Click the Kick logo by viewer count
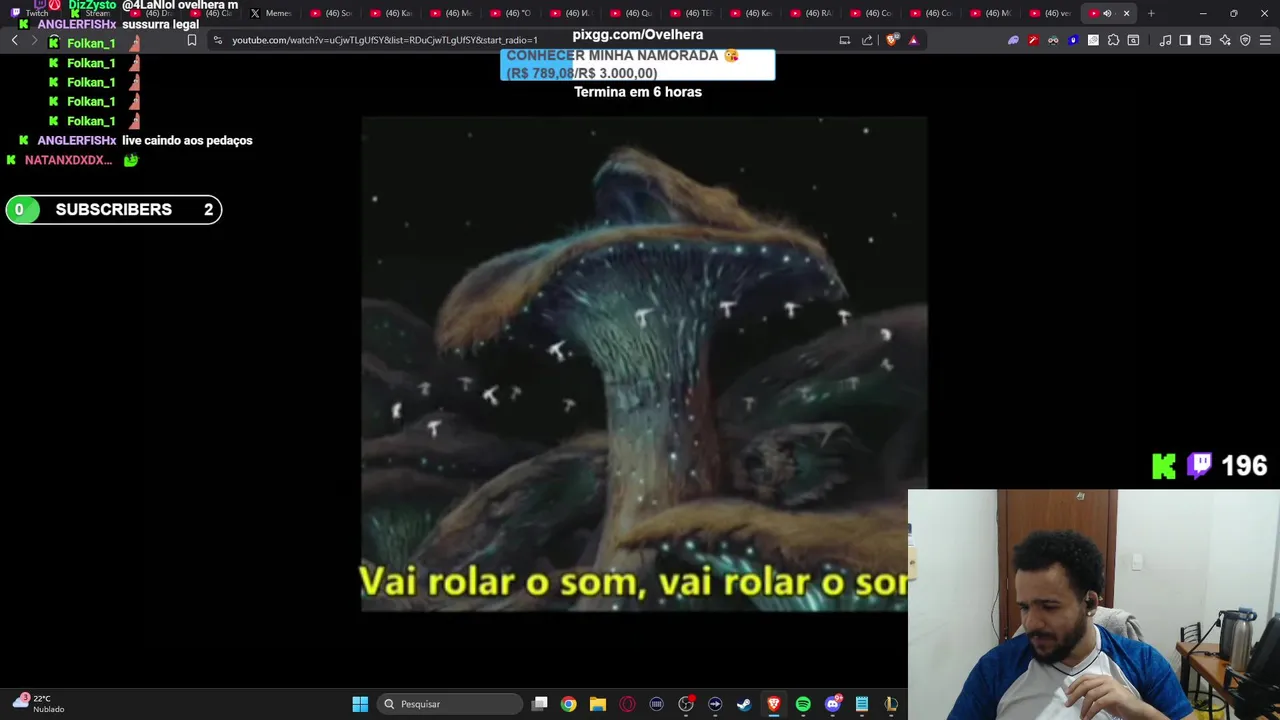The height and width of the screenshot is (720, 1280). pos(1164,466)
